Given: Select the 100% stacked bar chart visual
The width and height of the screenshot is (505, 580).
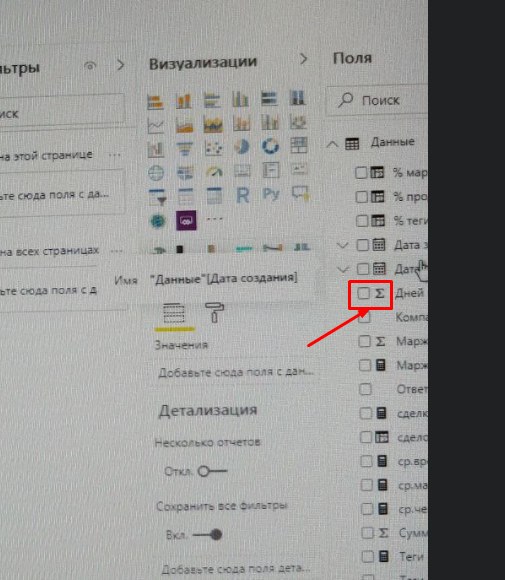Looking at the screenshot, I should click(269, 99).
